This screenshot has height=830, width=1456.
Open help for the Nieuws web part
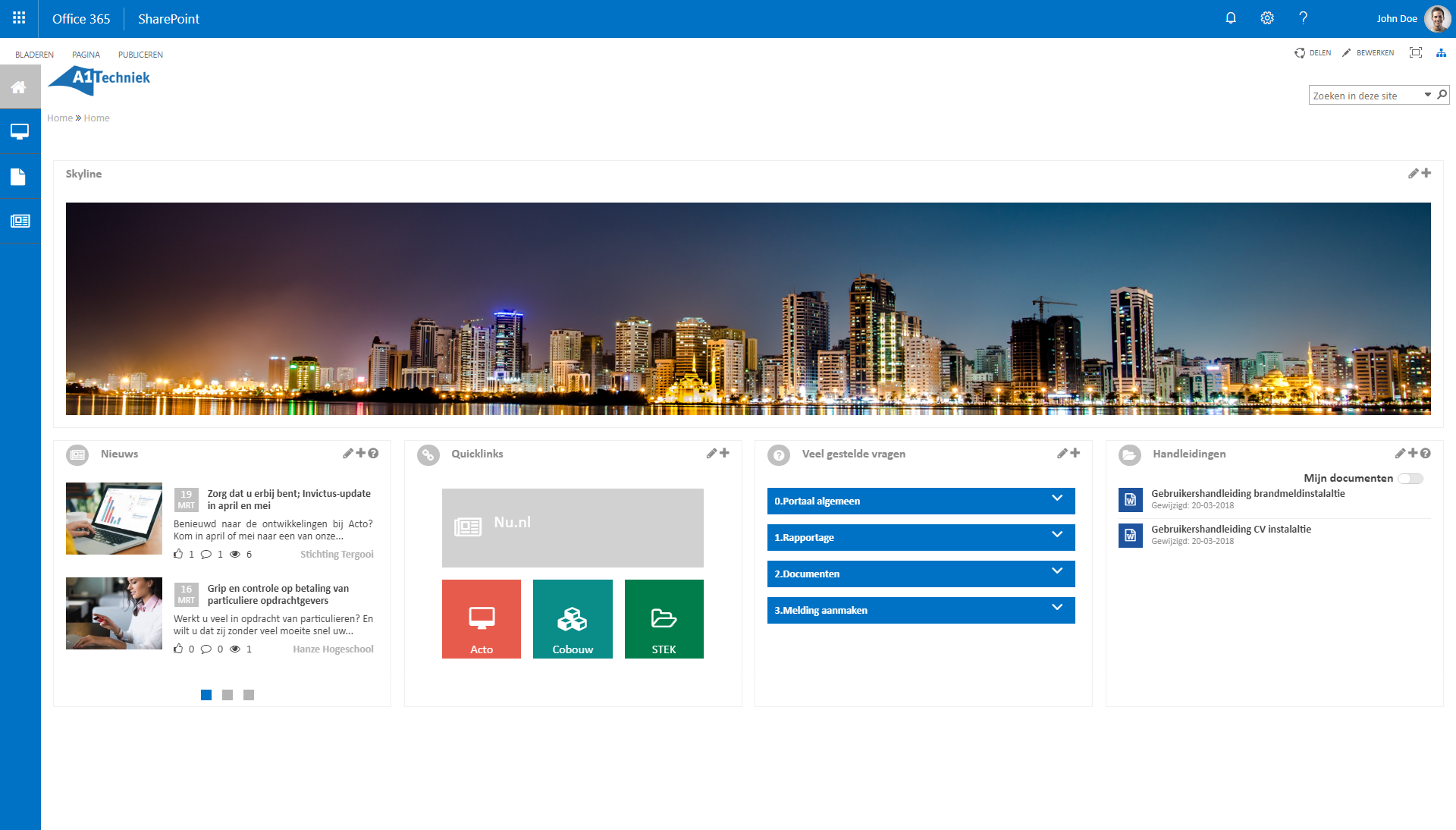[373, 454]
